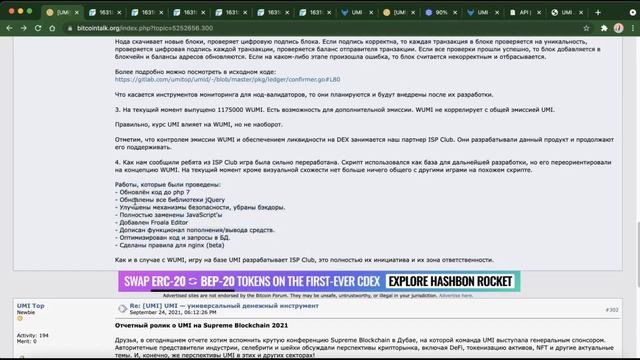Click the EXPLORE HASHBON ROCKET button
Screen dimensions: 640x360
[450, 281]
